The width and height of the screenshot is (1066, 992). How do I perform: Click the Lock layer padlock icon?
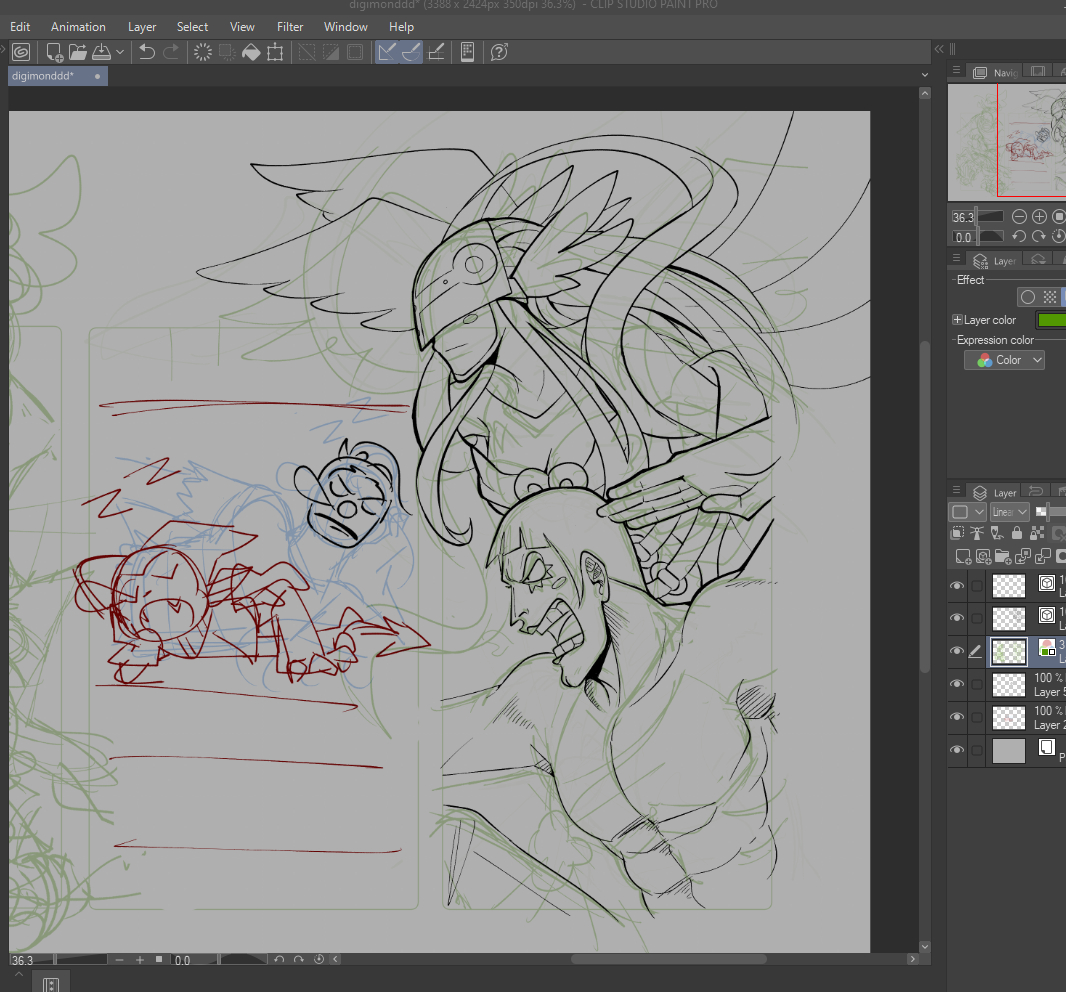[1016, 534]
